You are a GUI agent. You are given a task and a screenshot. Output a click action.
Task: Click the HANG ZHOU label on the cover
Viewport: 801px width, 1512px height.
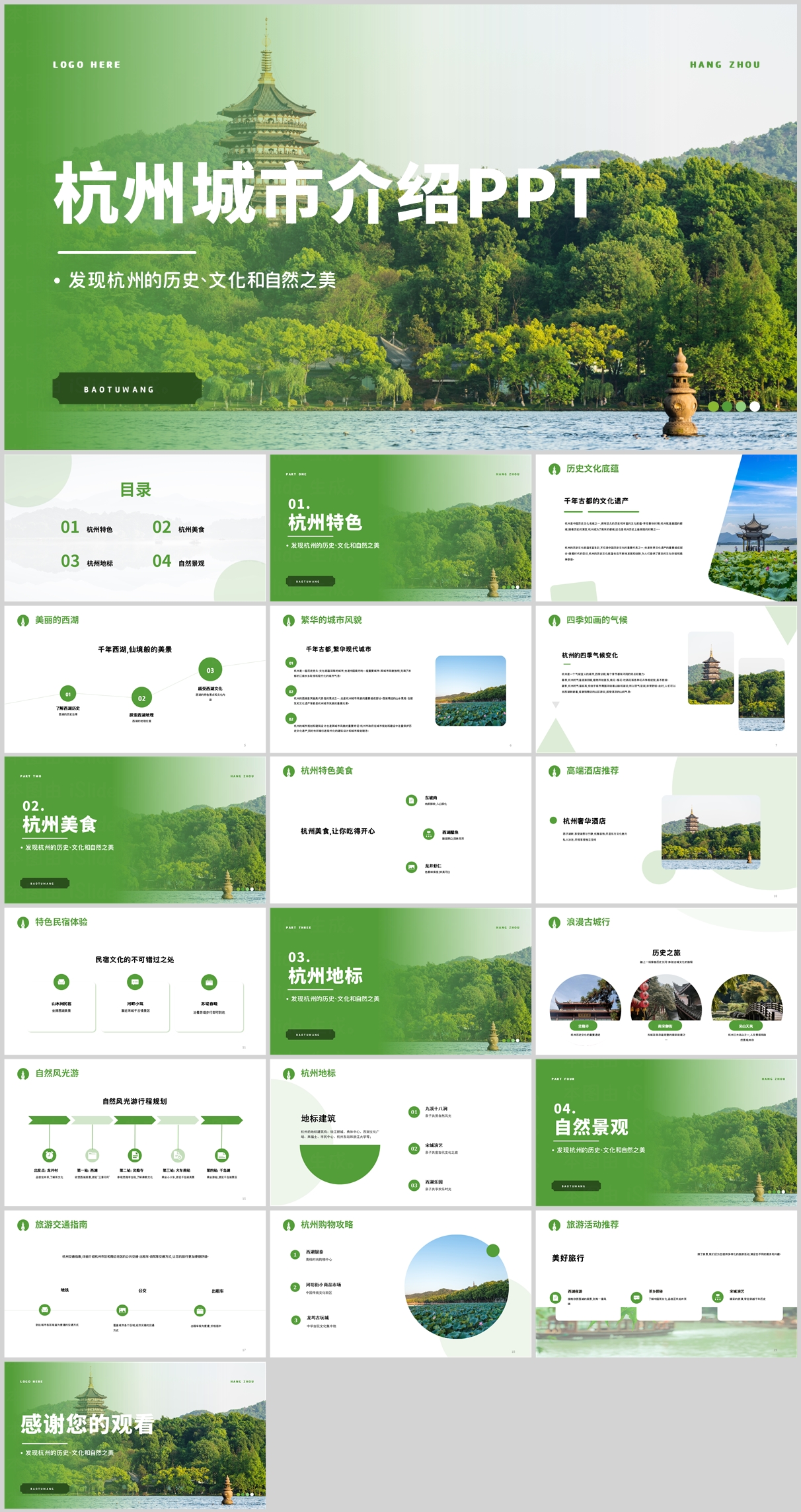[725, 65]
